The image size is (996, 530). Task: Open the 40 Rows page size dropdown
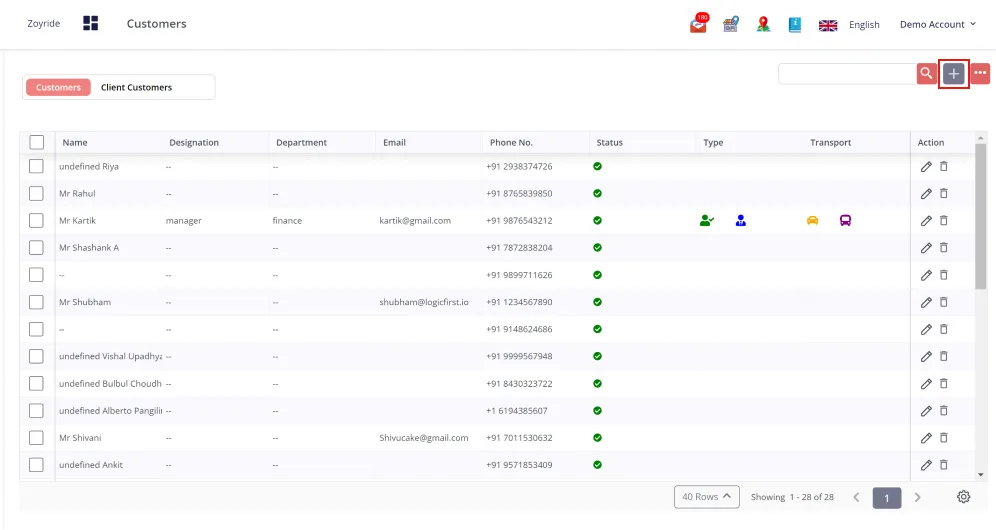[x=706, y=497]
